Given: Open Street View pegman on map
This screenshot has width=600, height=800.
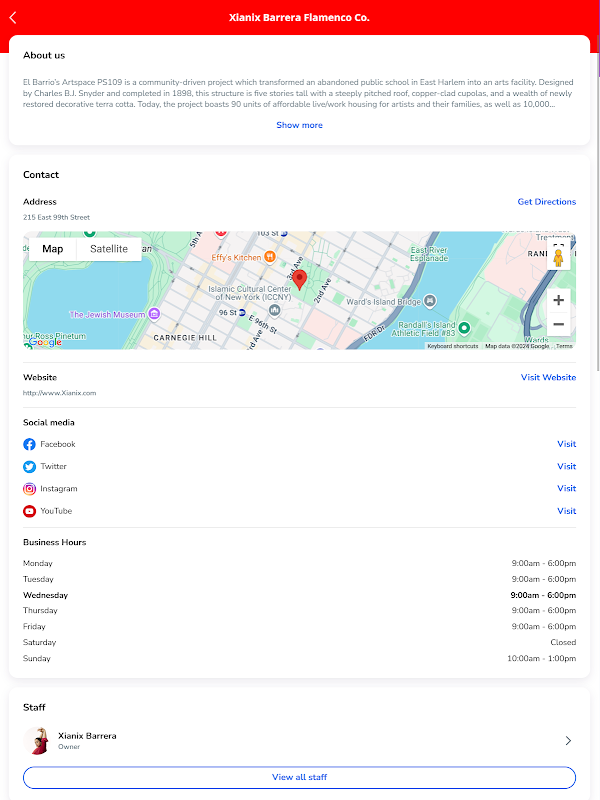Looking at the screenshot, I should click(558, 259).
